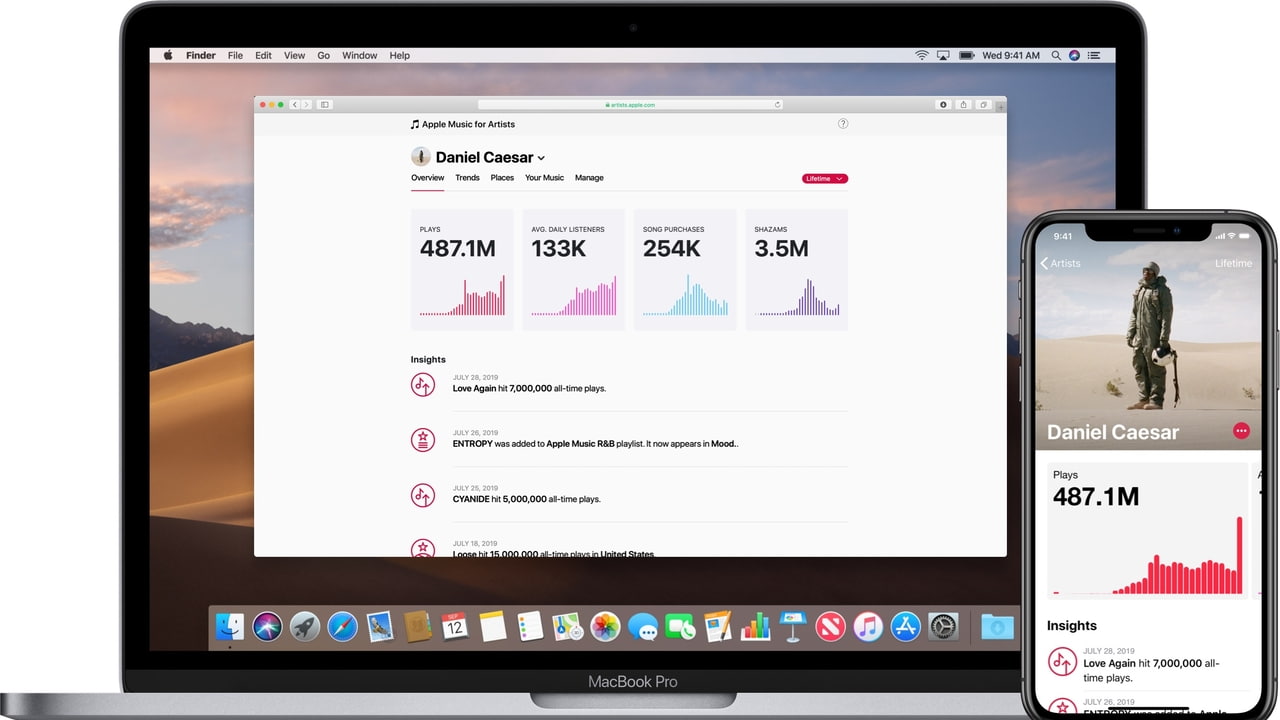Click the ENTROPY playlist insight icon in Safari
1280x720 pixels.
click(x=423, y=439)
